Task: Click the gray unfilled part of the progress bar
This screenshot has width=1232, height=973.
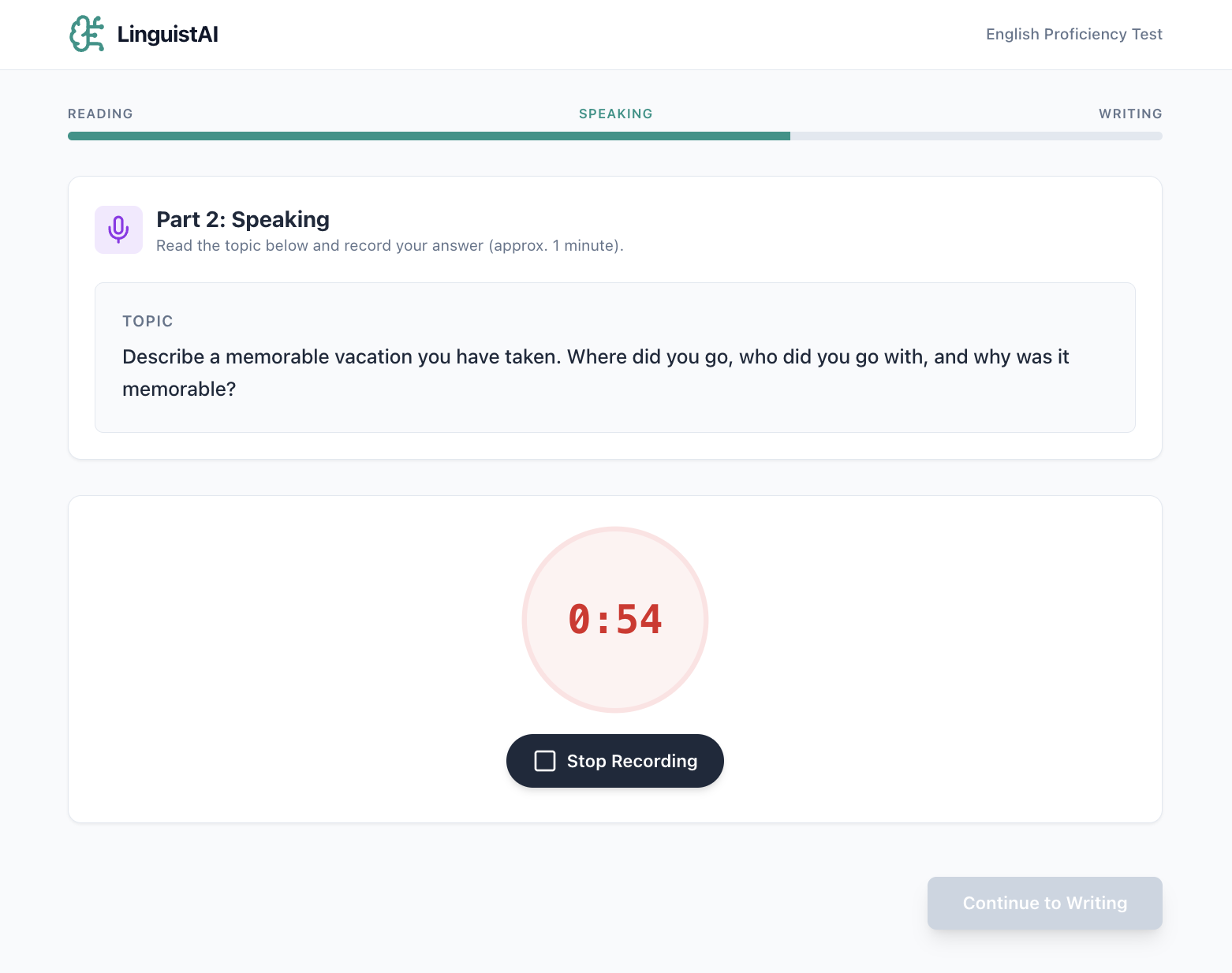Action: click(976, 136)
